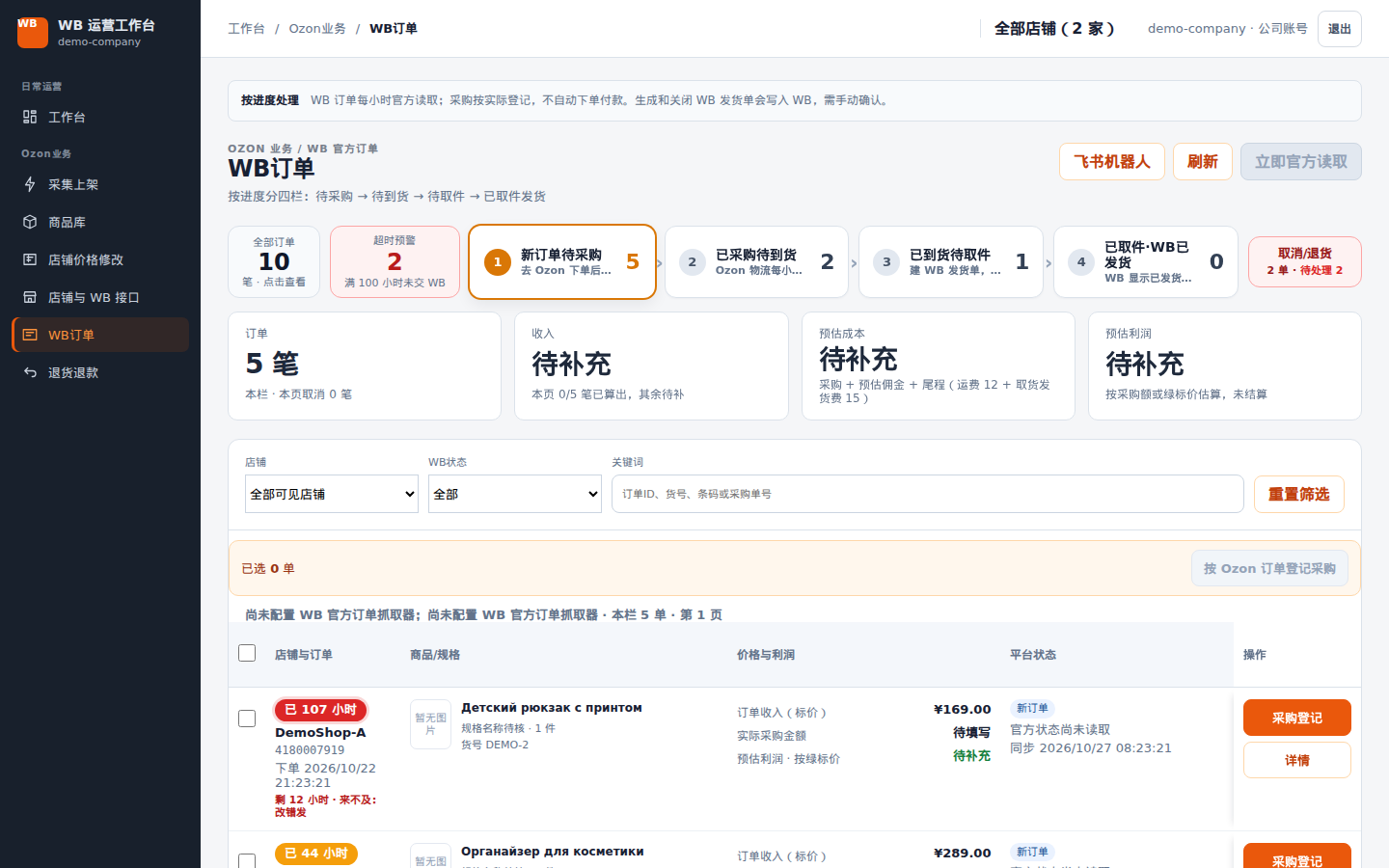Click step number 1 circle badge
Viewport: 1389px width, 868px height.
point(498,262)
